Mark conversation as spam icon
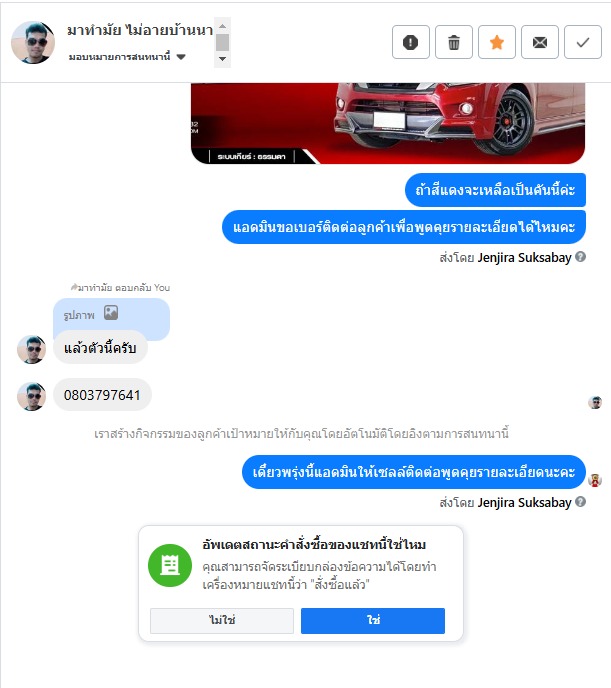 pos(411,42)
